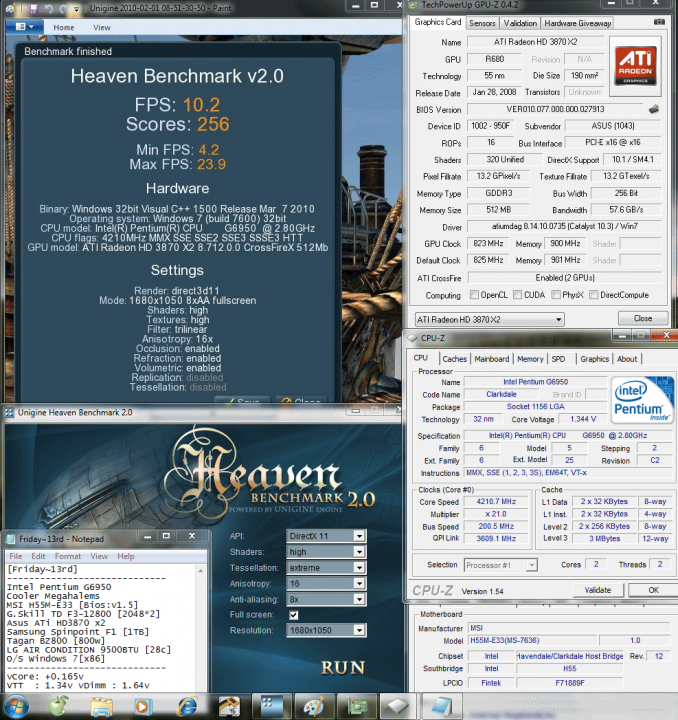The image size is (678, 720).
Task: Expand the Anisotropy 16 dropdown
Action: tap(359, 583)
